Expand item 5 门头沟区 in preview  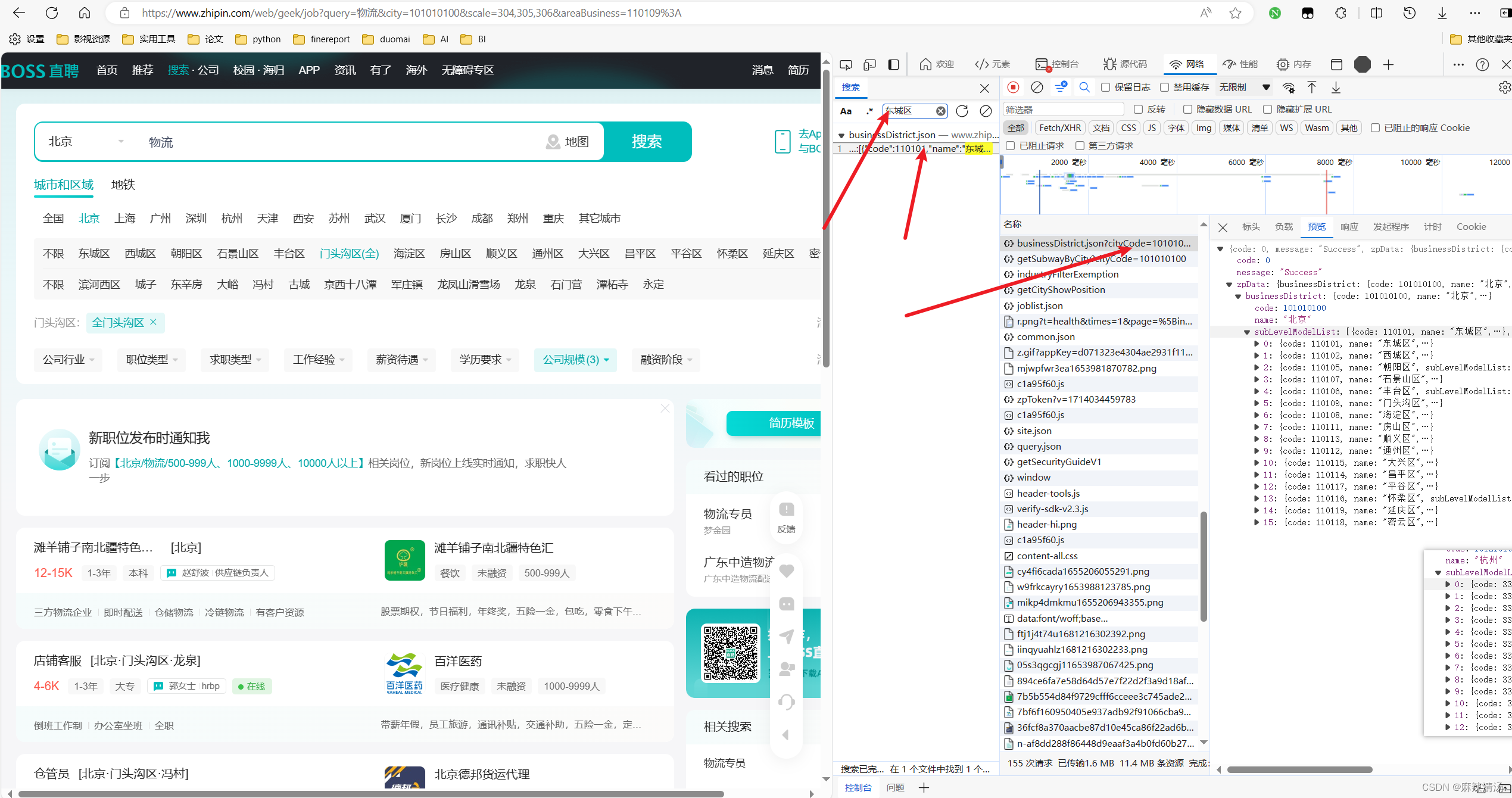click(1257, 403)
